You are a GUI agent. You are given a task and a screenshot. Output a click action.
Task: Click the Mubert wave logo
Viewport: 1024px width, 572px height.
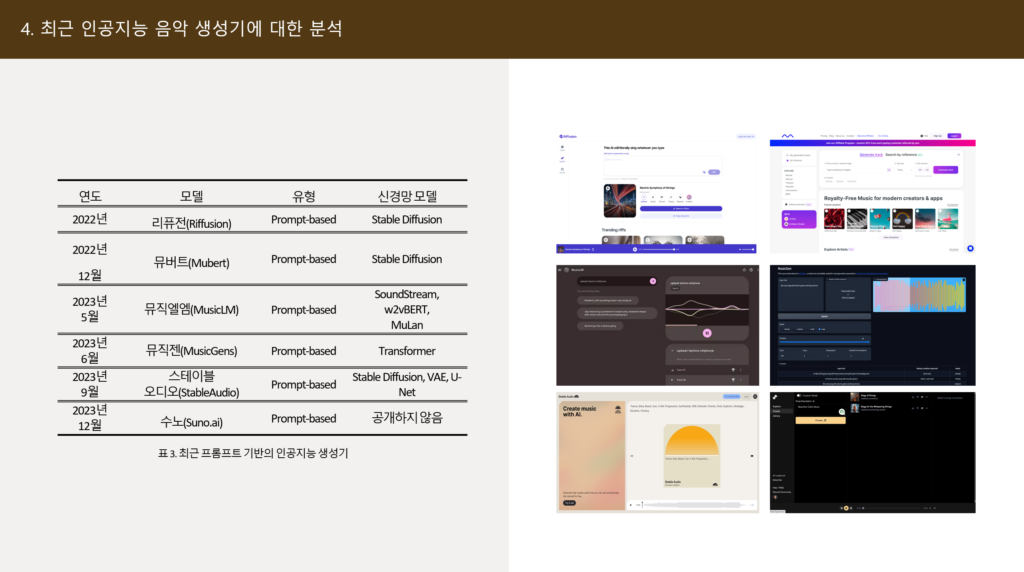[788, 136]
